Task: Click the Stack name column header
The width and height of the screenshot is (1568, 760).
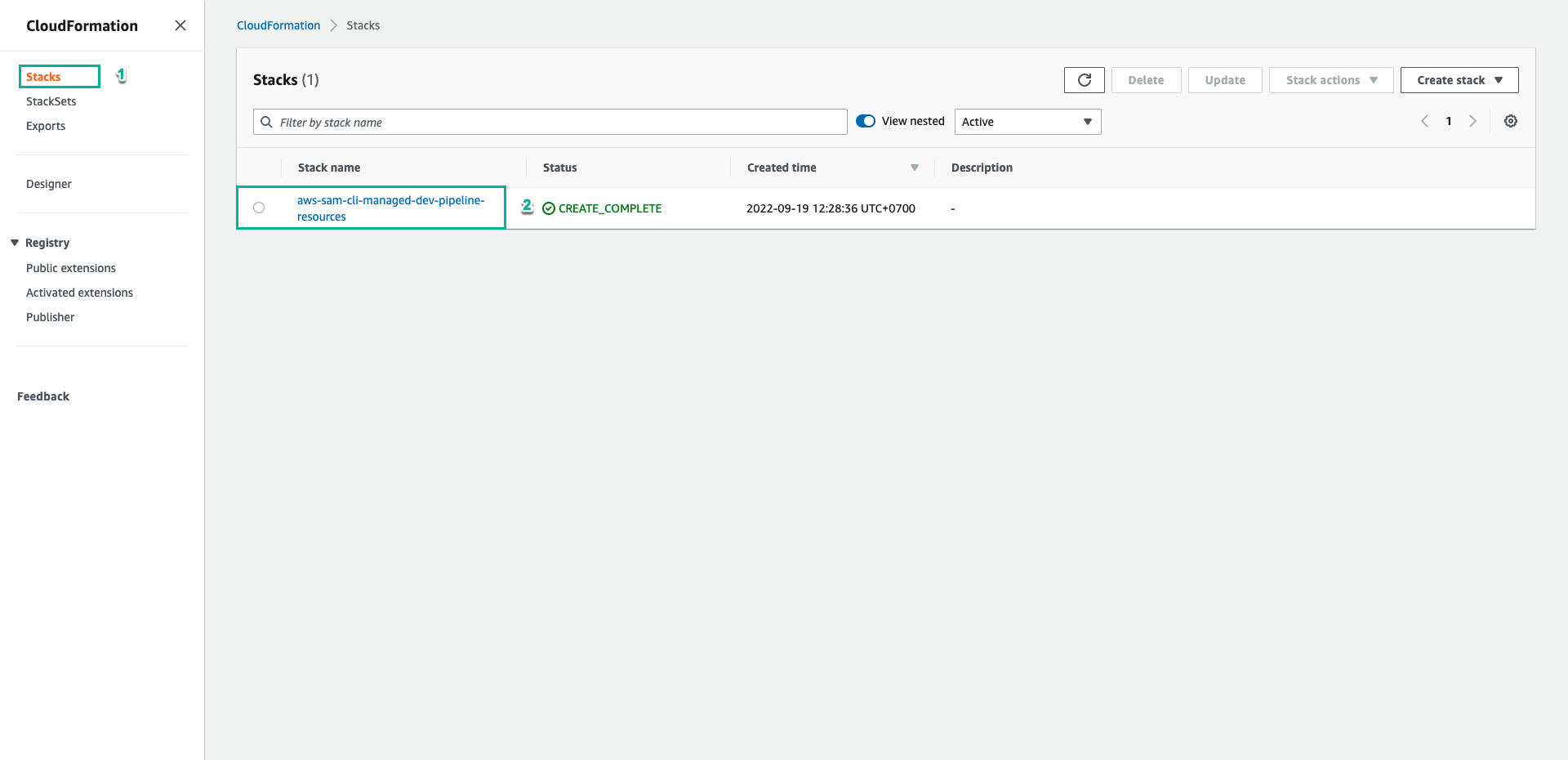Action: (x=329, y=168)
